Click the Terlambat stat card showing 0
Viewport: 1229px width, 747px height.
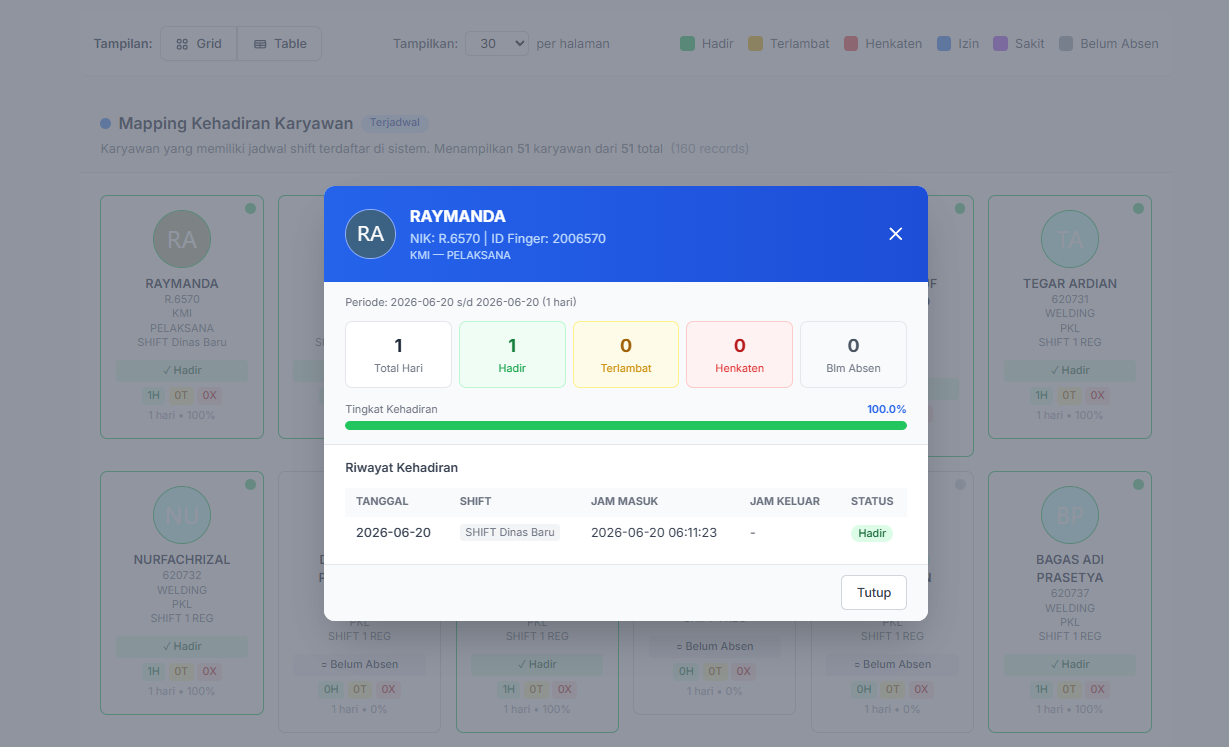pos(626,354)
